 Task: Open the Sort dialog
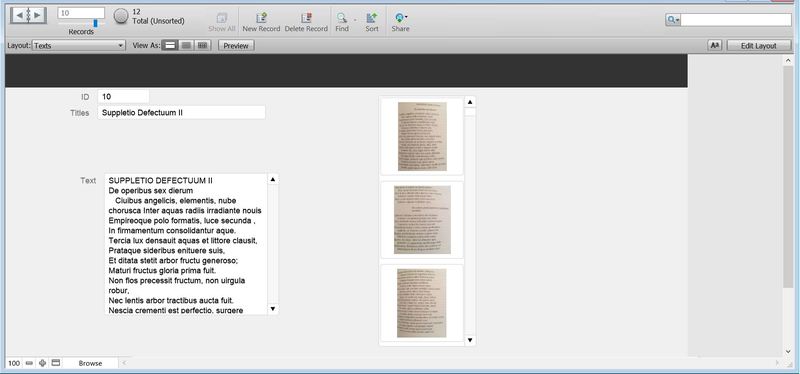[371, 22]
